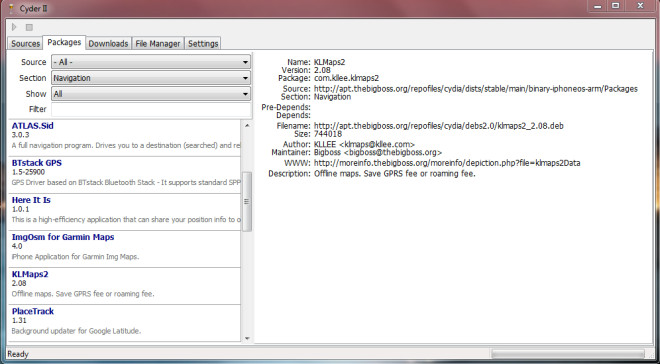Image resolution: width=660 pixels, height=364 pixels.
Task: Select the KLMaps2 package in list
Action: 124,286
